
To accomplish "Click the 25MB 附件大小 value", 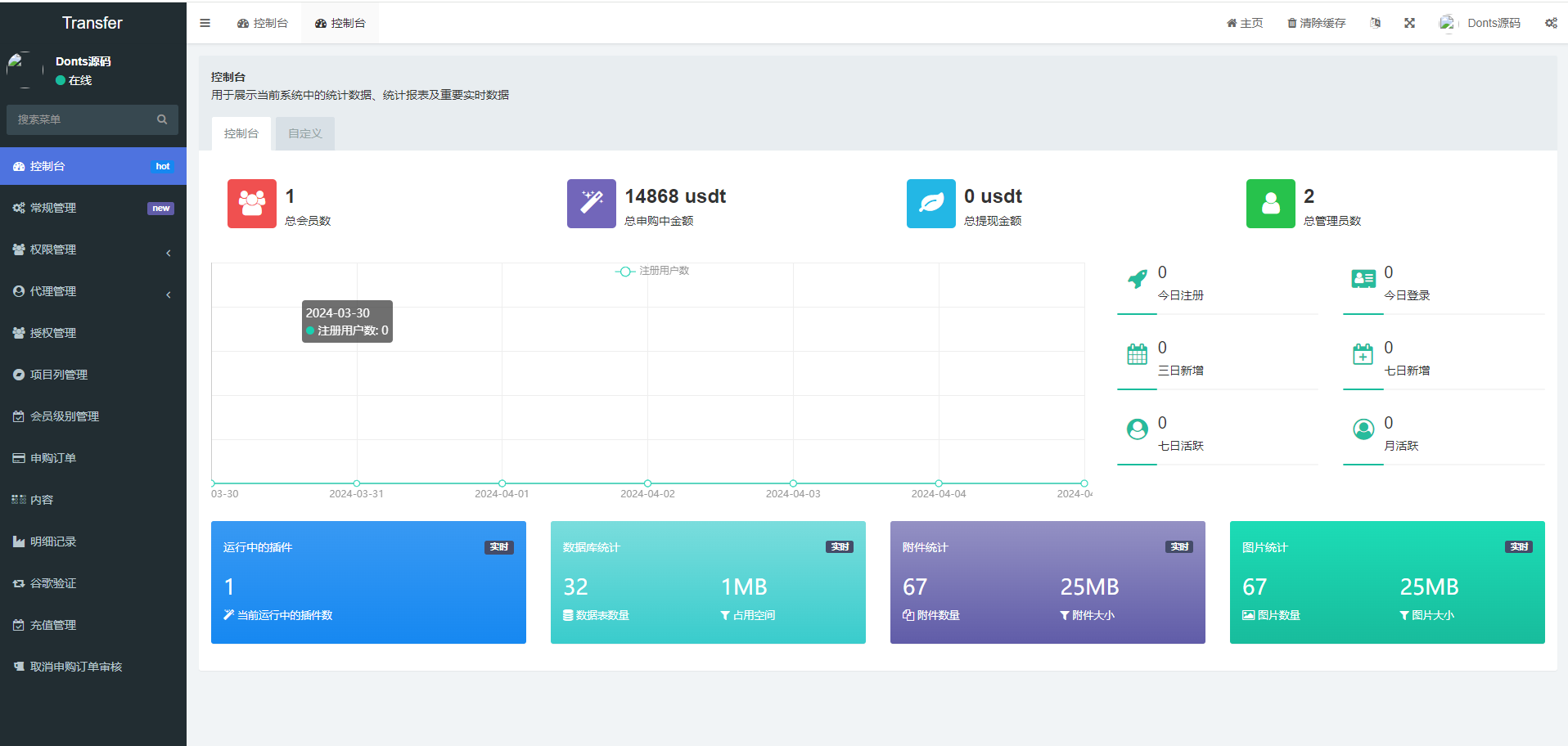I will (x=1089, y=586).
